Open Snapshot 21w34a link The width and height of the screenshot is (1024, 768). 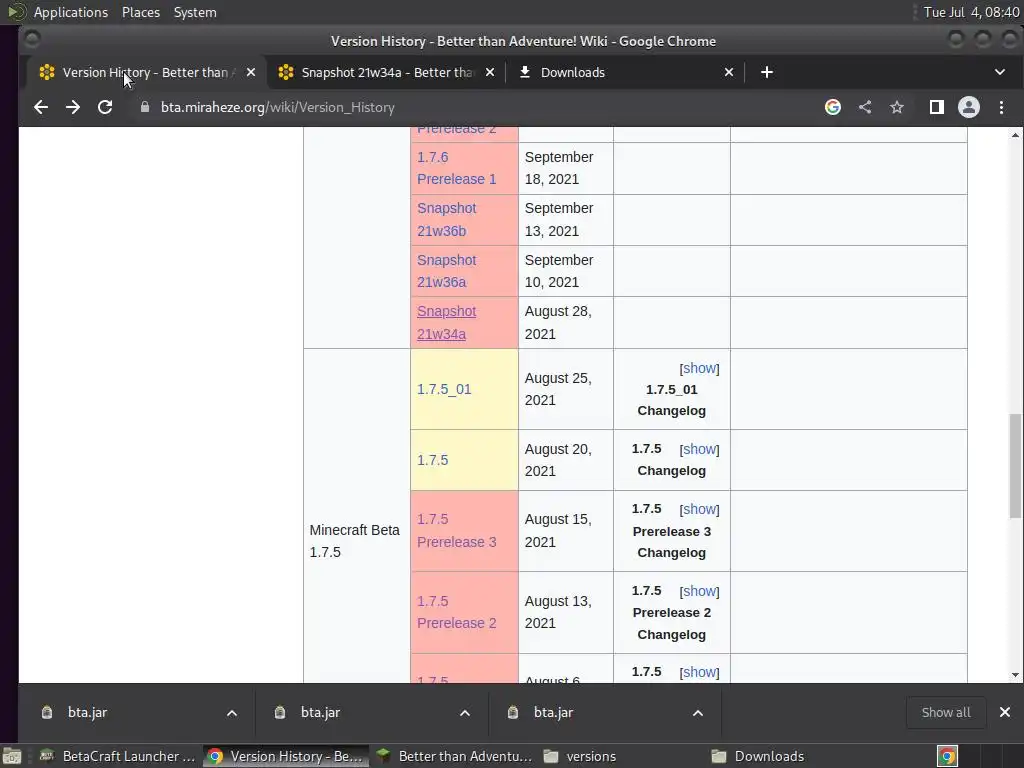pos(447,323)
